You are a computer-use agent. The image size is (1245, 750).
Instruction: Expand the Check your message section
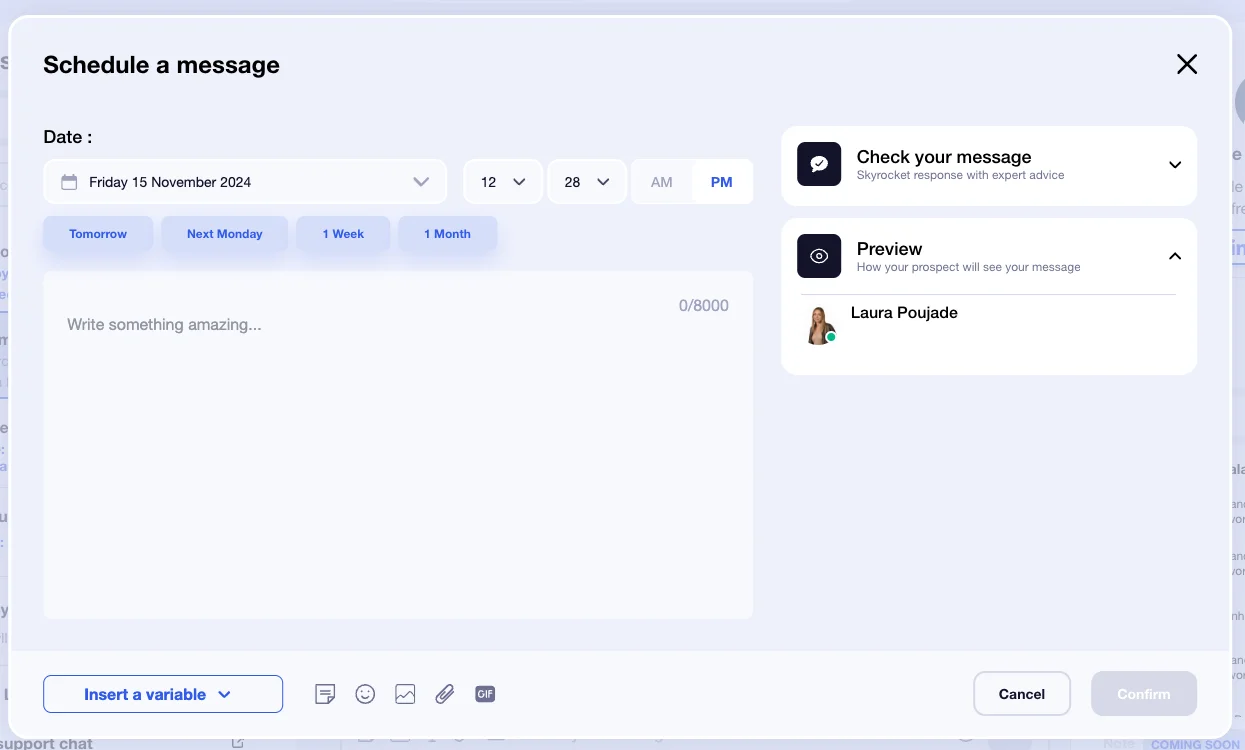1175,165
